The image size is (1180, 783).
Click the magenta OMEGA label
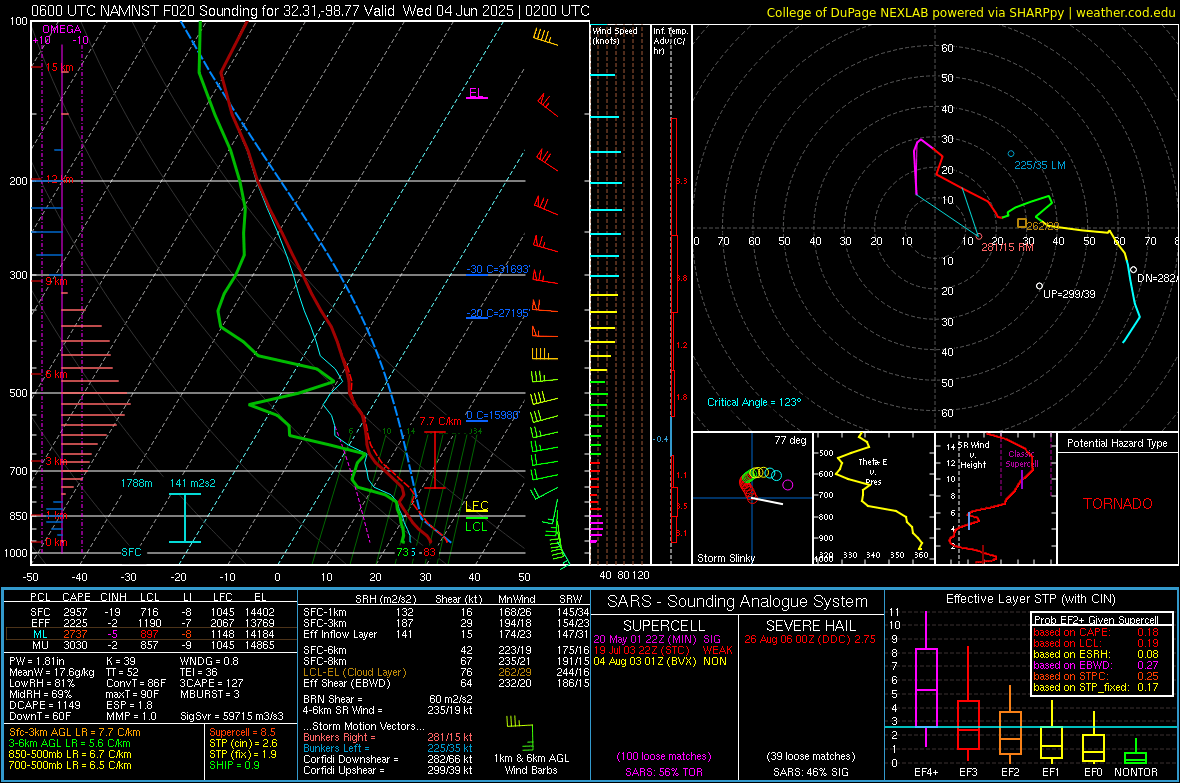(62, 29)
